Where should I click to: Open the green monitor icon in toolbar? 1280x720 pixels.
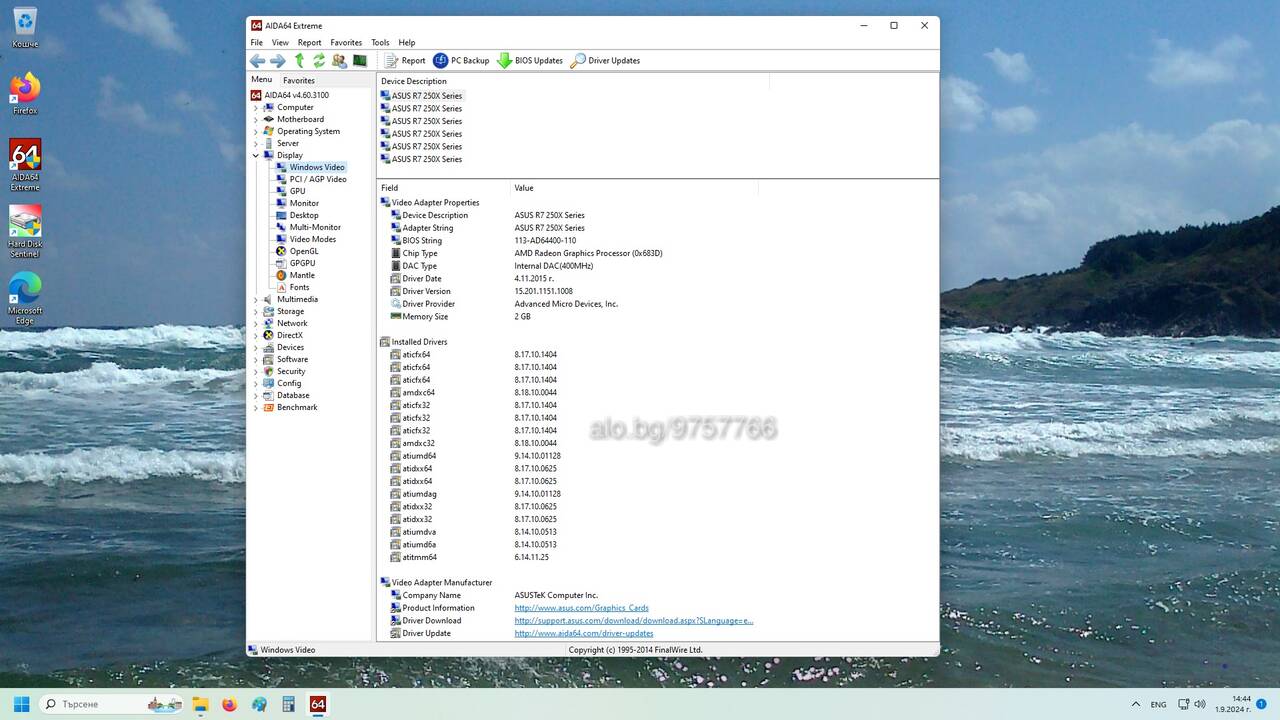click(360, 61)
